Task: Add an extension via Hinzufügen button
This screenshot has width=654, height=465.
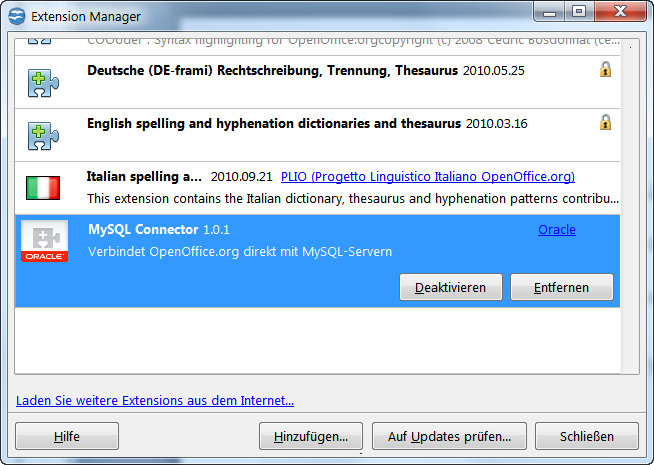Action: (311, 436)
